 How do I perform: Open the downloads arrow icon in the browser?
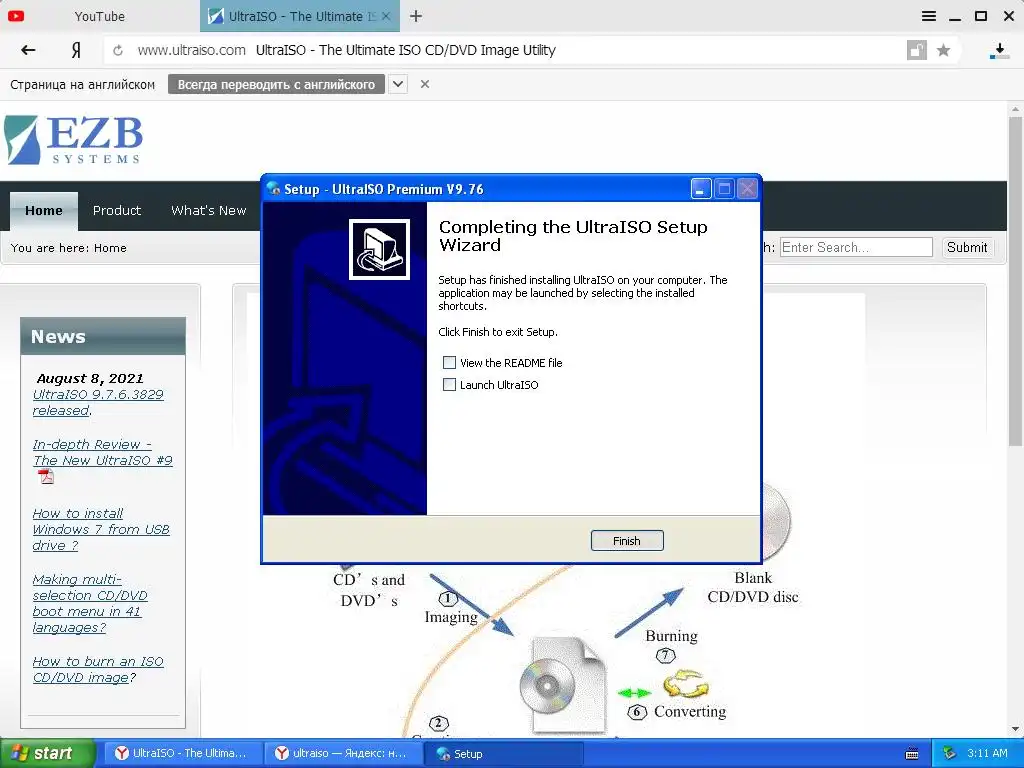999,51
